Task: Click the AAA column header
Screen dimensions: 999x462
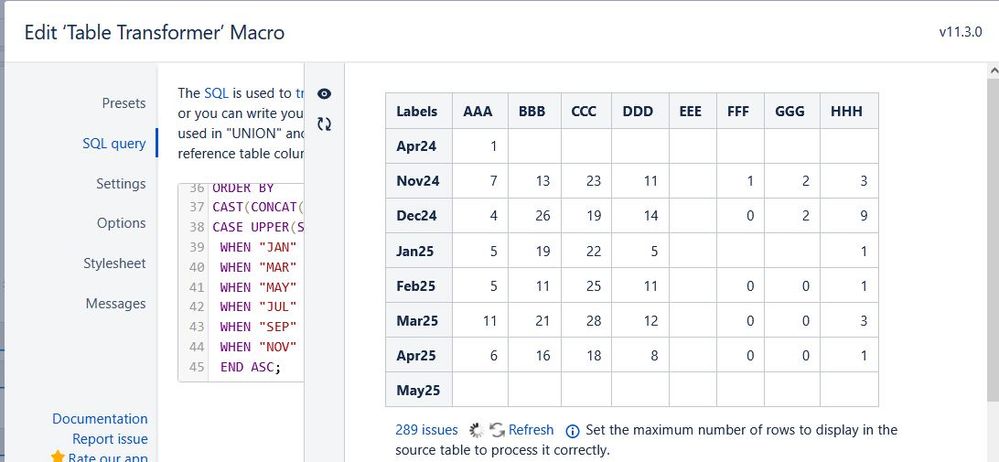Action: click(480, 111)
